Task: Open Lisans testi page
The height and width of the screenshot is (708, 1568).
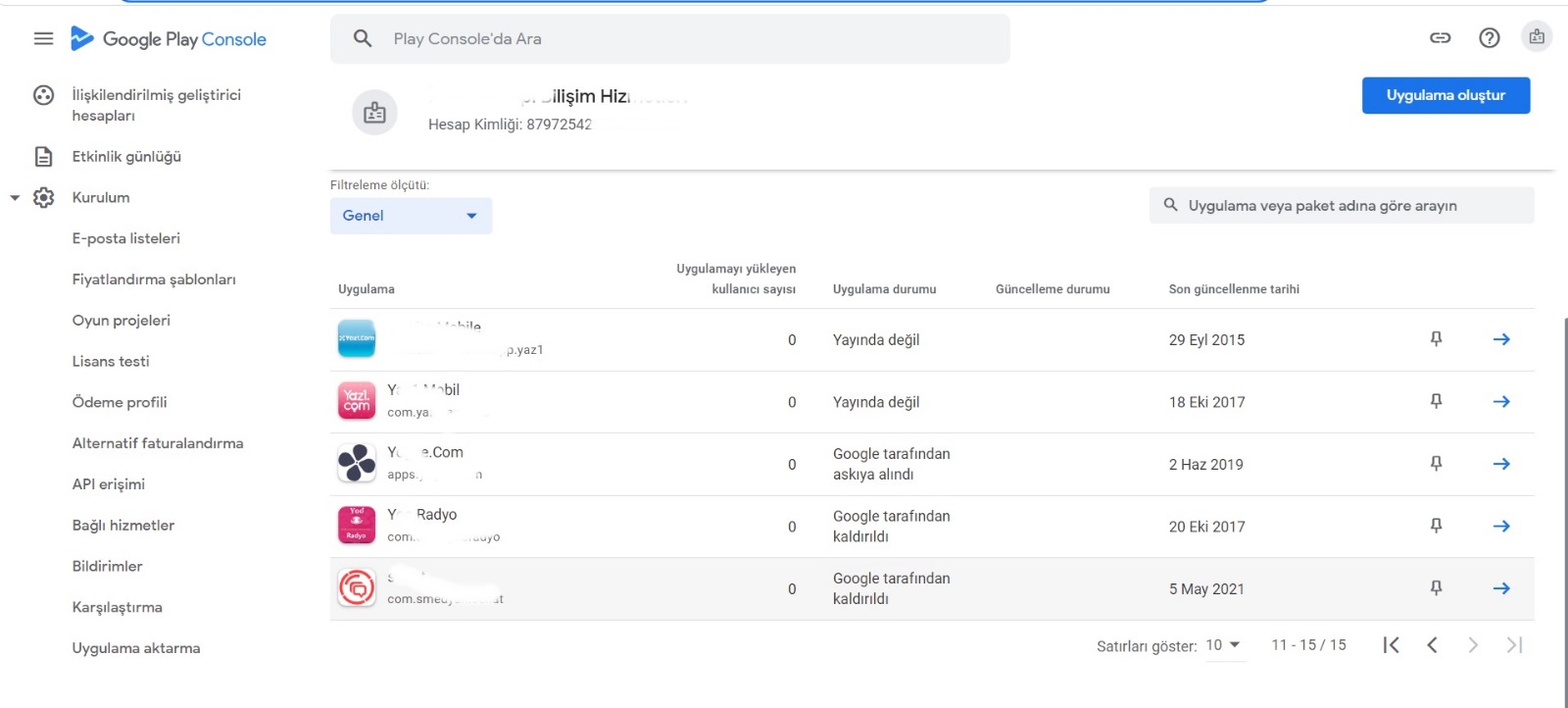Action: [111, 362]
